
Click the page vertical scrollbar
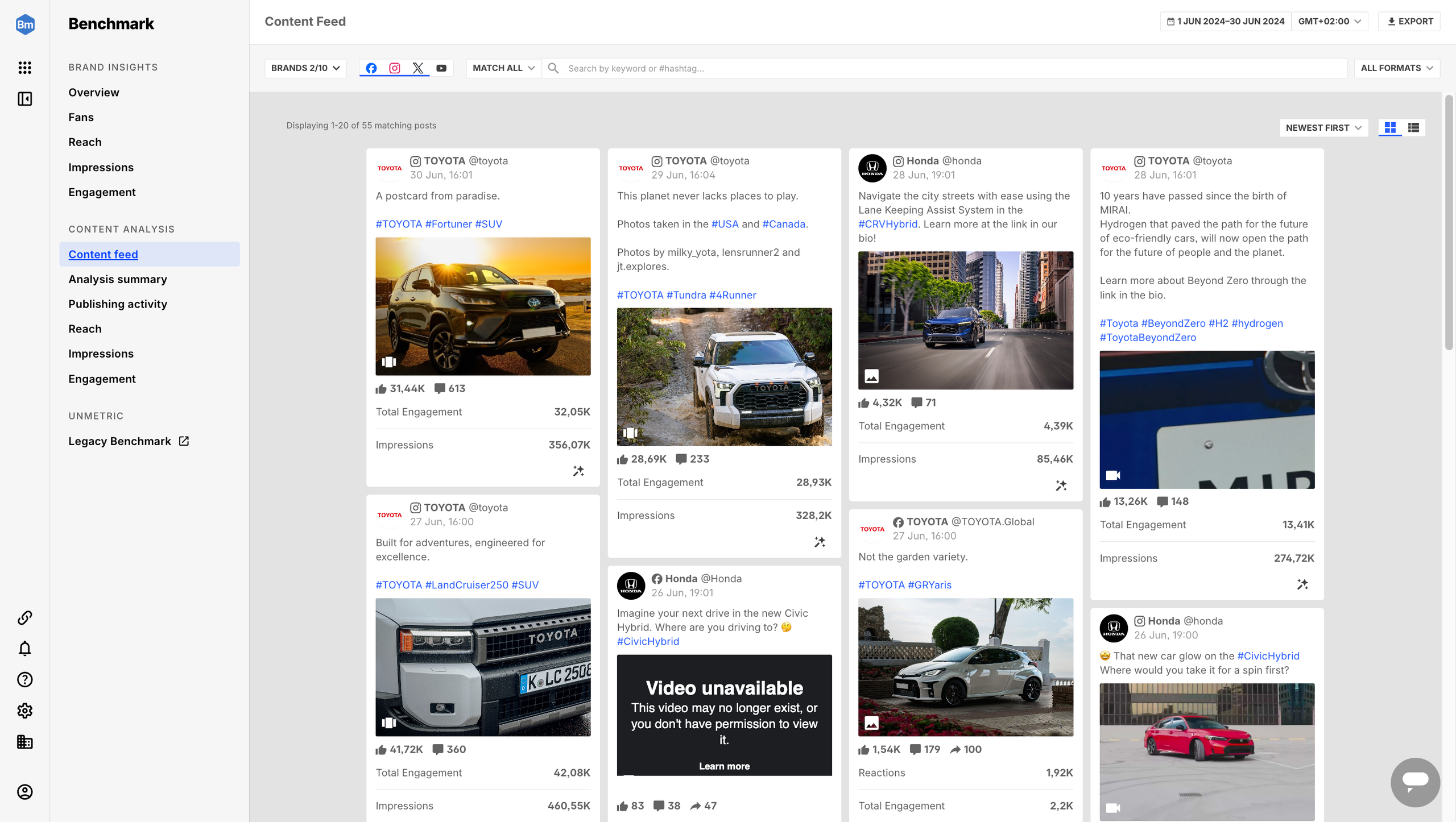[1449, 223]
